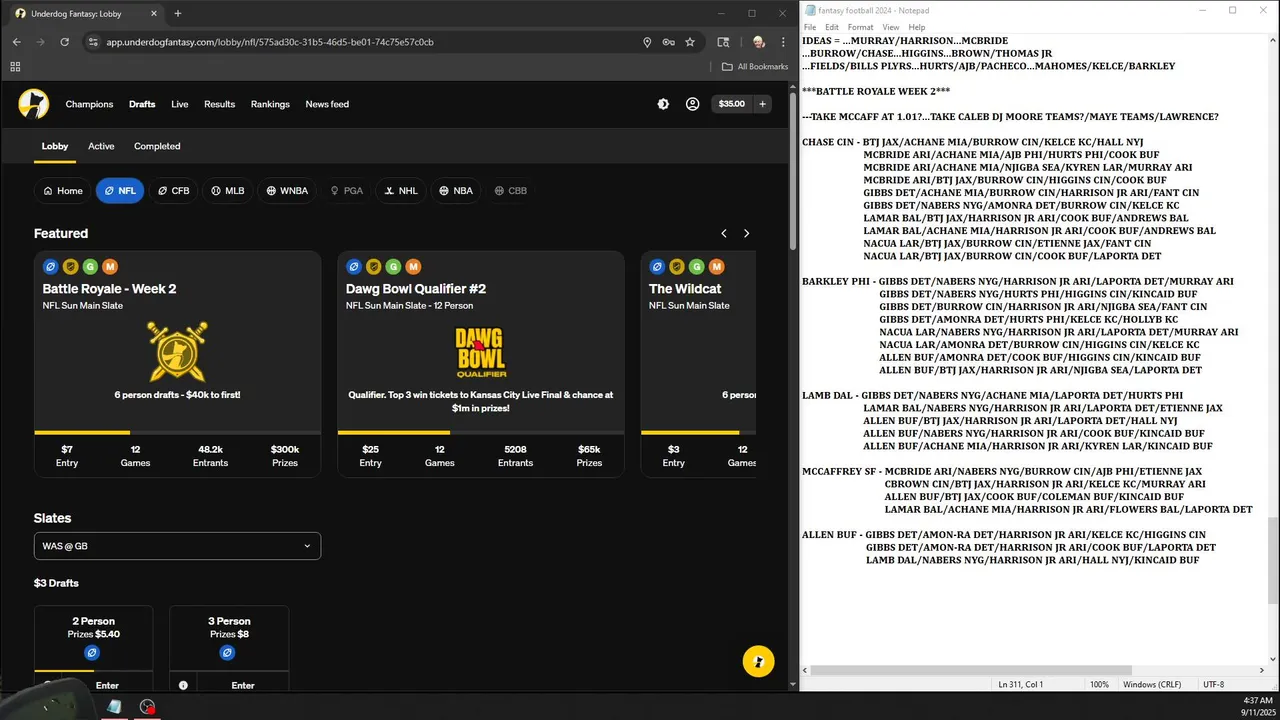Open the Battle Royale - Week 2 card
This screenshot has height=720, width=1280.
[x=177, y=364]
